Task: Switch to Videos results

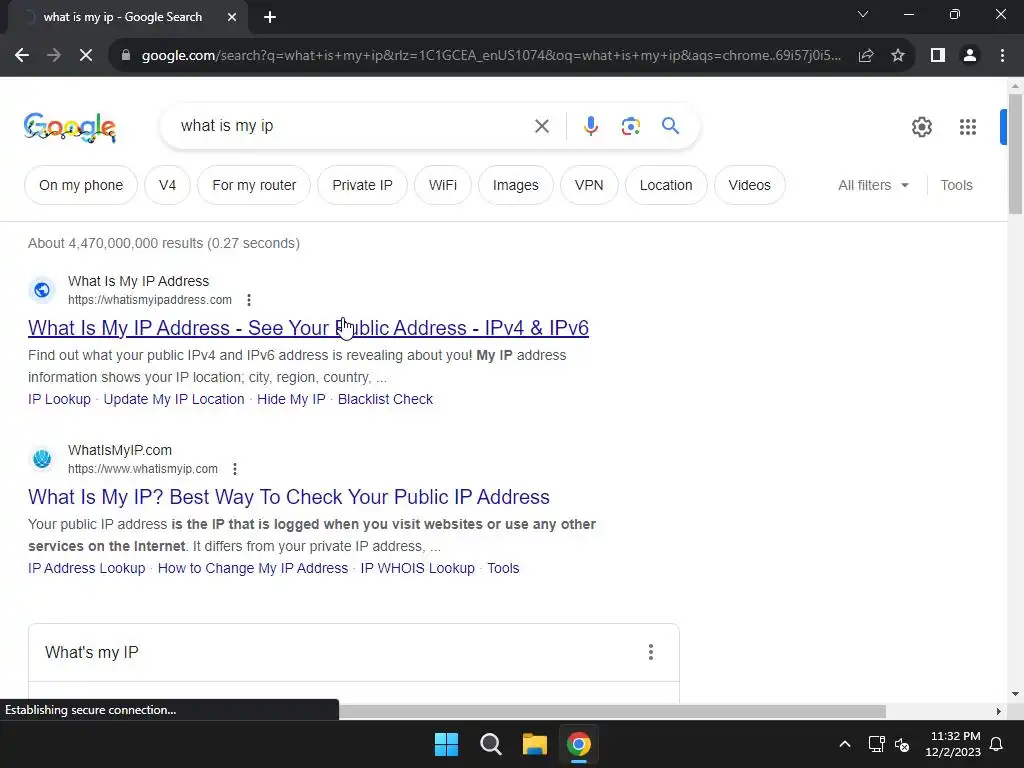Action: point(750,185)
